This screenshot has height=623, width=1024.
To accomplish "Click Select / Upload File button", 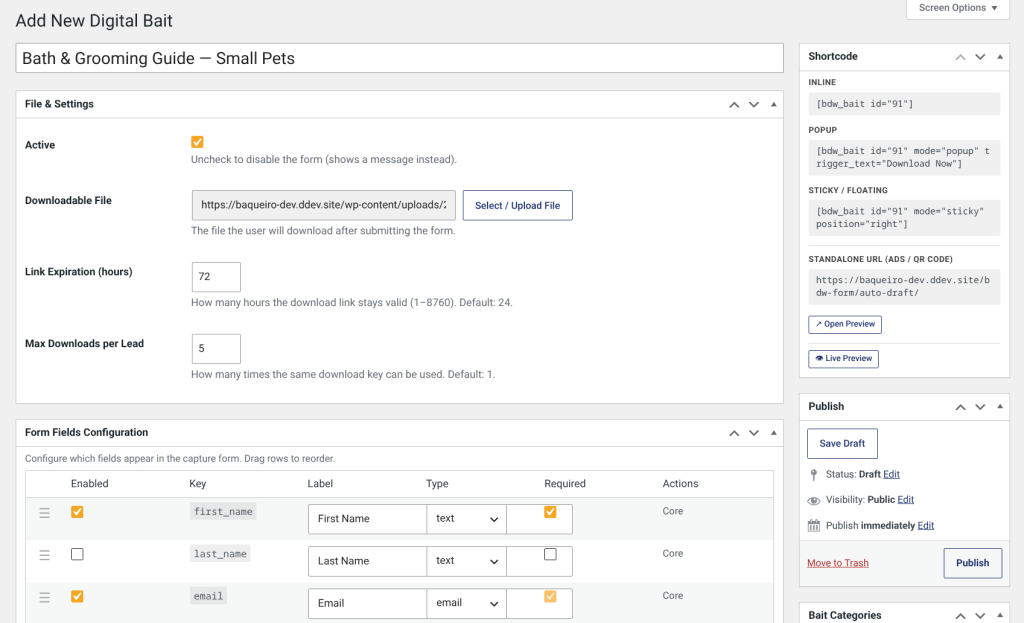I will (x=518, y=206).
